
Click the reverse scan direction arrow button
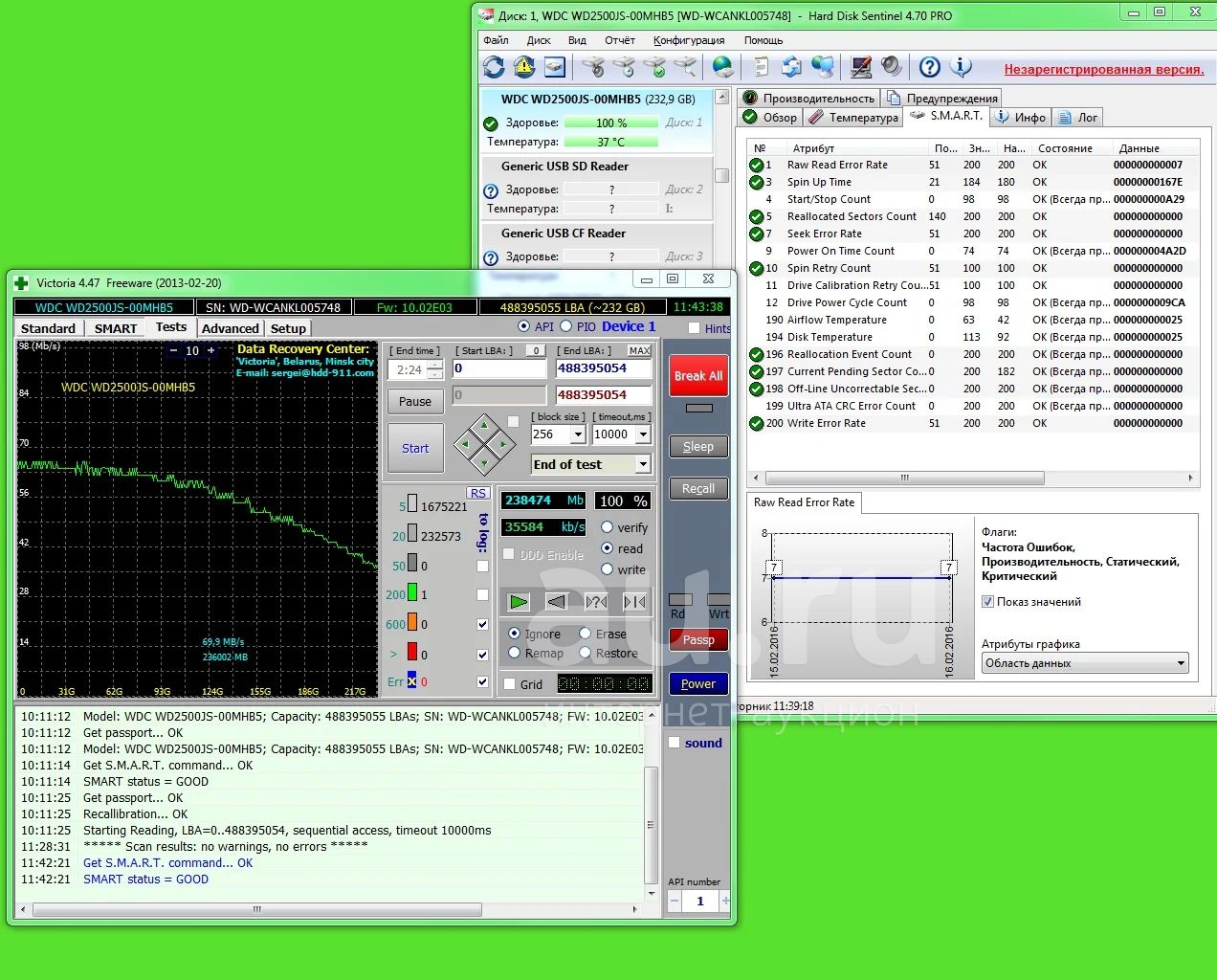[557, 602]
